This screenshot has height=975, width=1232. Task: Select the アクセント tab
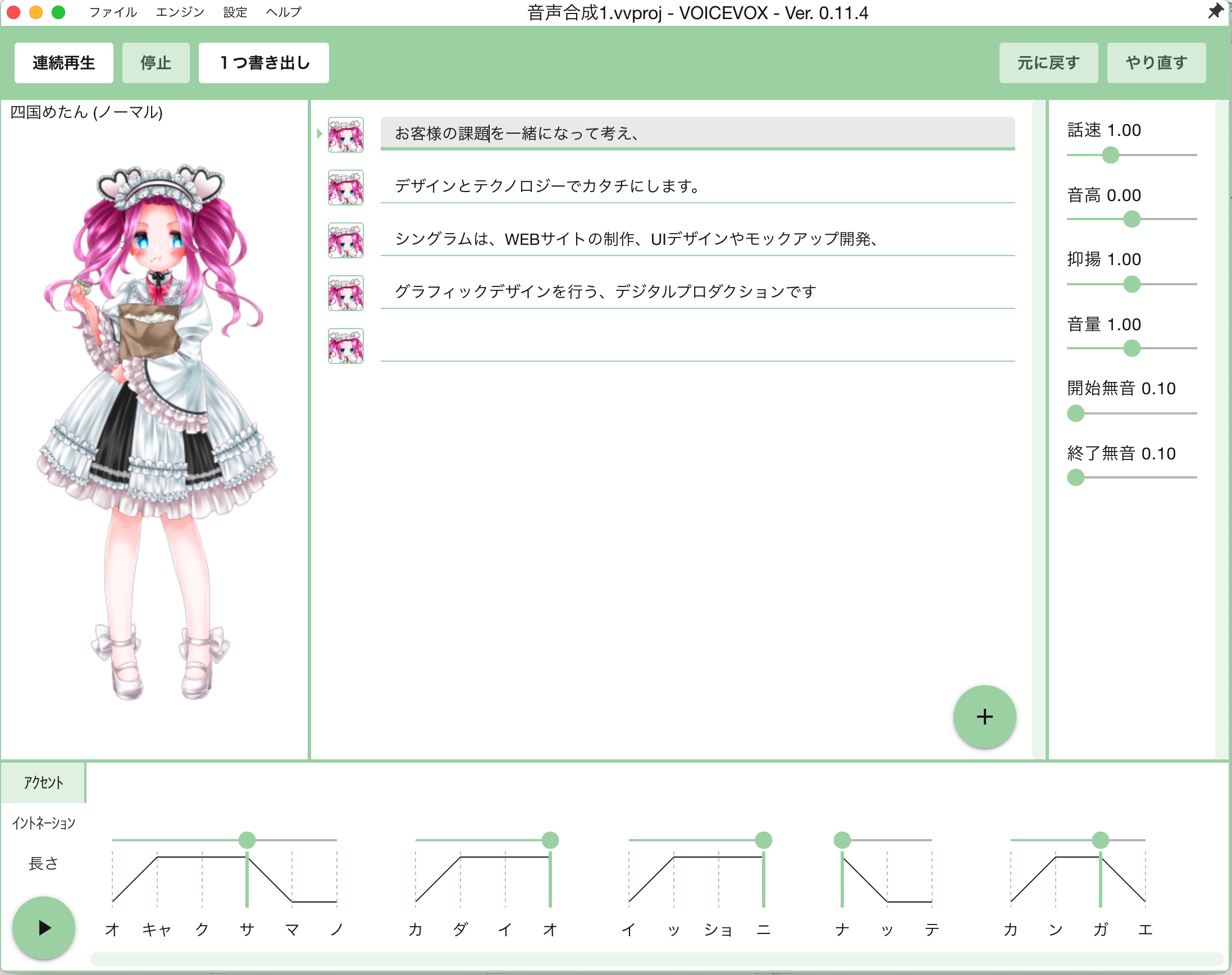[x=43, y=782]
